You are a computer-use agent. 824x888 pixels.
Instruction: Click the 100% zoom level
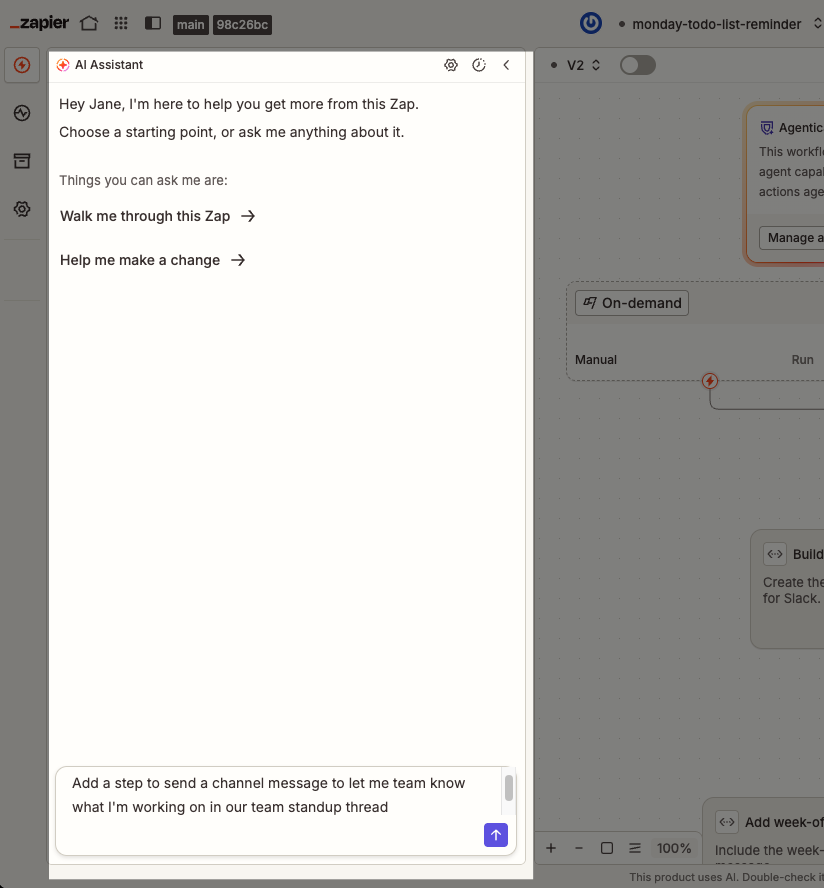pos(674,848)
